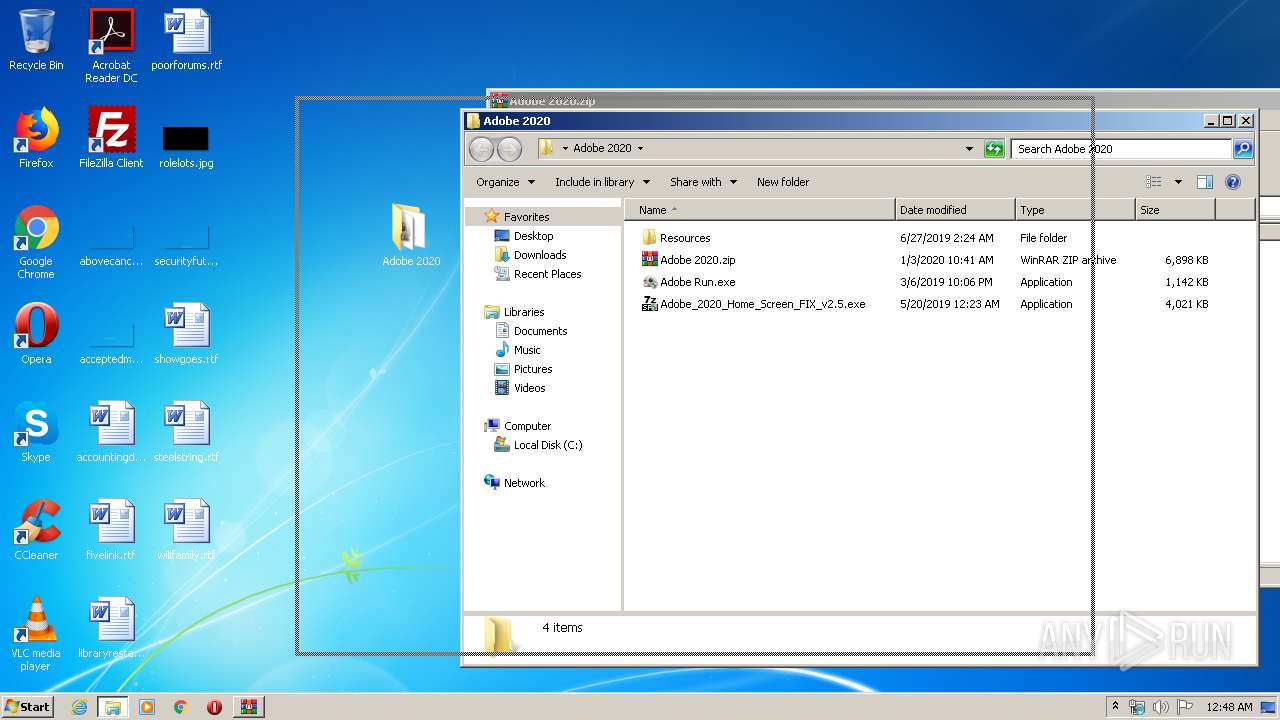Select Adobe_2020_Home_Screen_FIX_v2.5.exe file
This screenshot has height=720, width=1280.
[762, 304]
